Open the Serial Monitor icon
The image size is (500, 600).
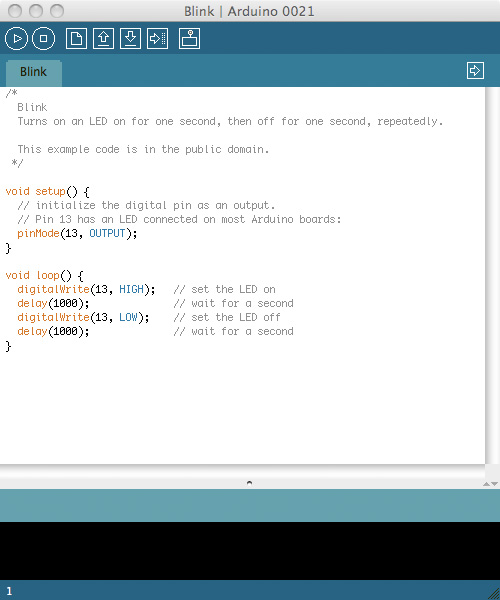tap(189, 39)
